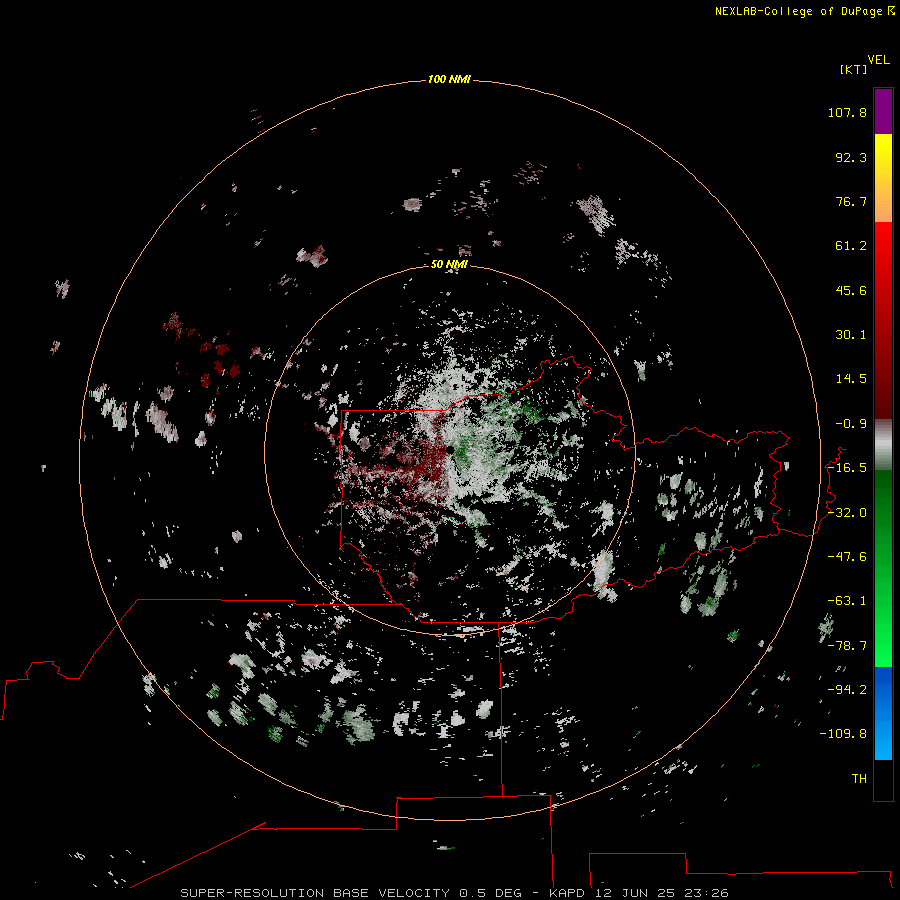Click the -109.8 velocity scale value
Viewport: 900px width, 900px height.
843,734
